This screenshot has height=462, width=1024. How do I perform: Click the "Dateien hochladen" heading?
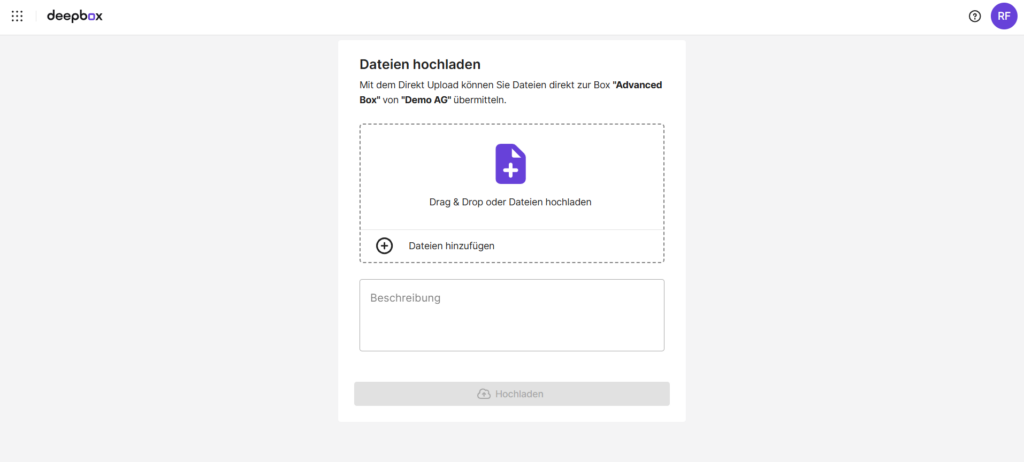(x=420, y=65)
